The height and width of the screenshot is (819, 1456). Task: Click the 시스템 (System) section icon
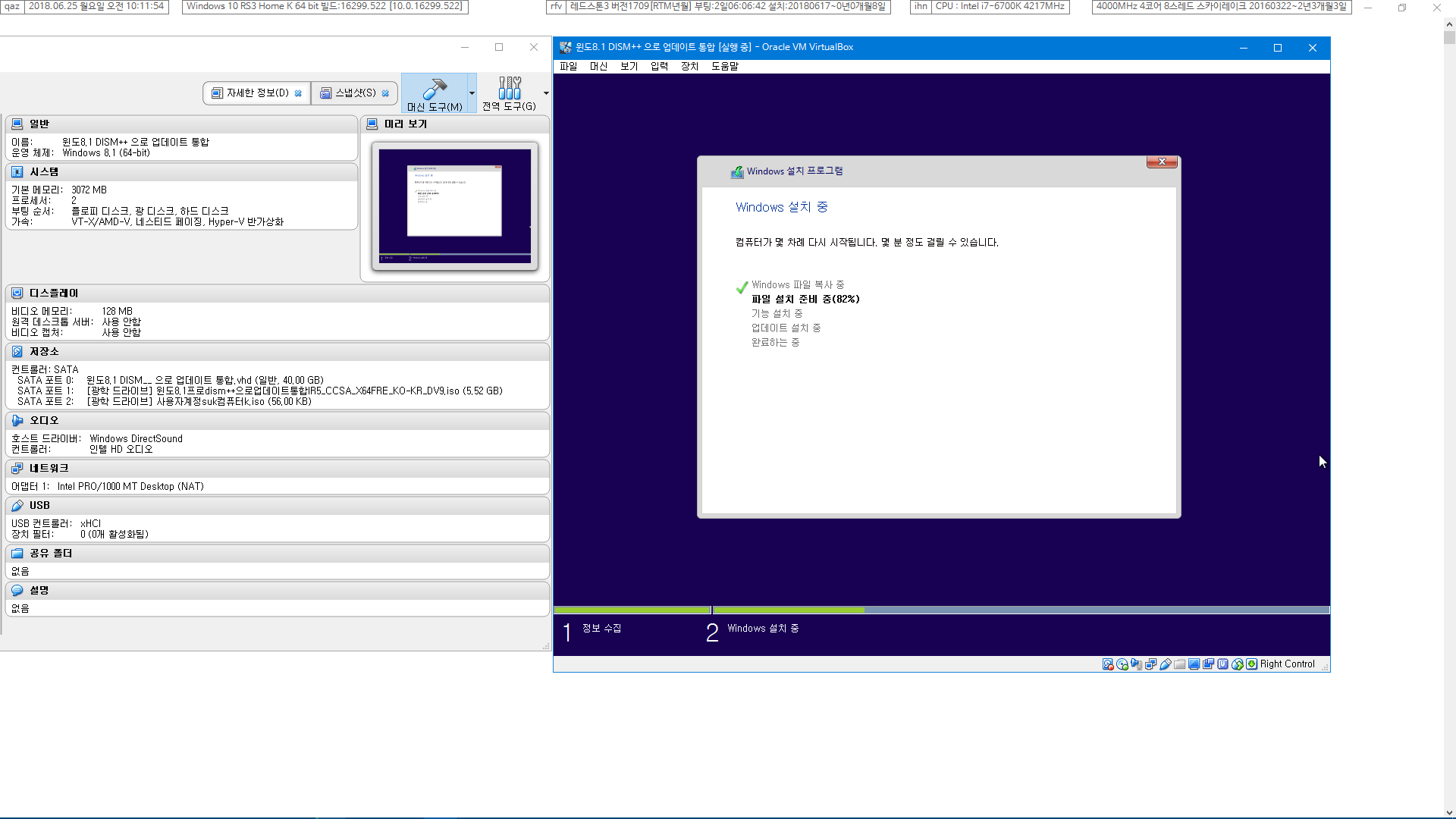(17, 172)
